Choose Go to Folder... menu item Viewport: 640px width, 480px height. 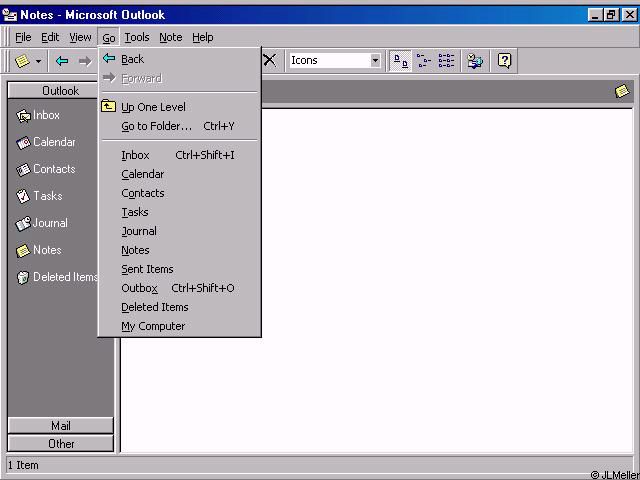[x=179, y=126]
